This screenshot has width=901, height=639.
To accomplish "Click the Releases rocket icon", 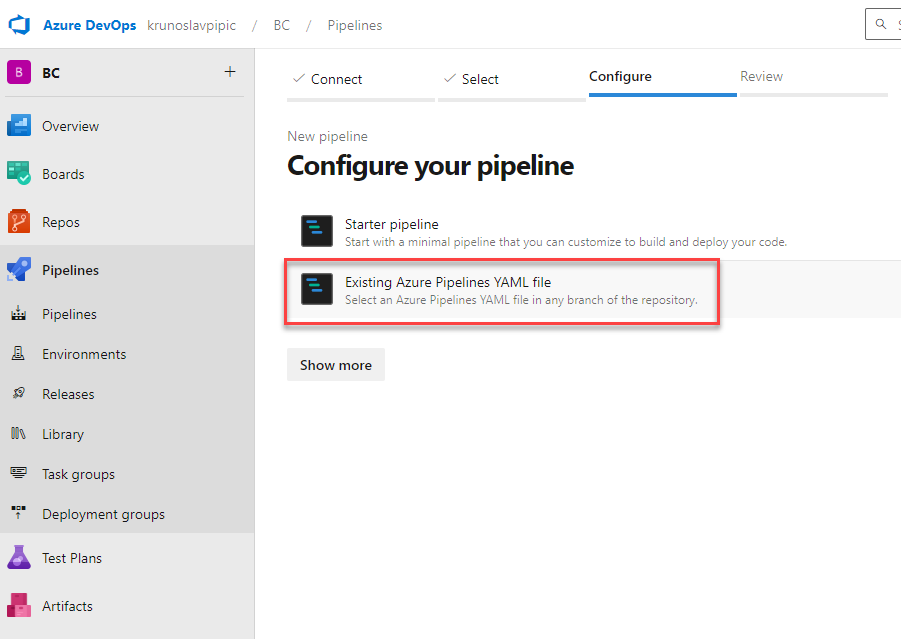I will (x=18, y=394).
